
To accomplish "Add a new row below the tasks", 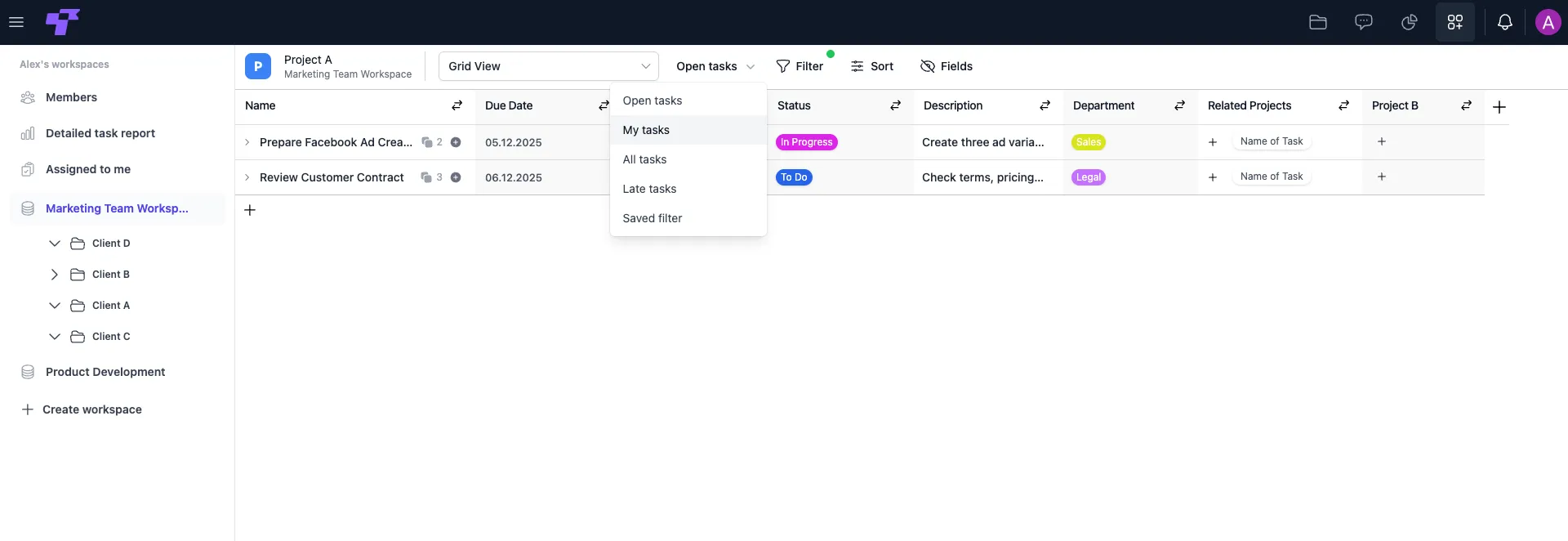I will point(250,210).
